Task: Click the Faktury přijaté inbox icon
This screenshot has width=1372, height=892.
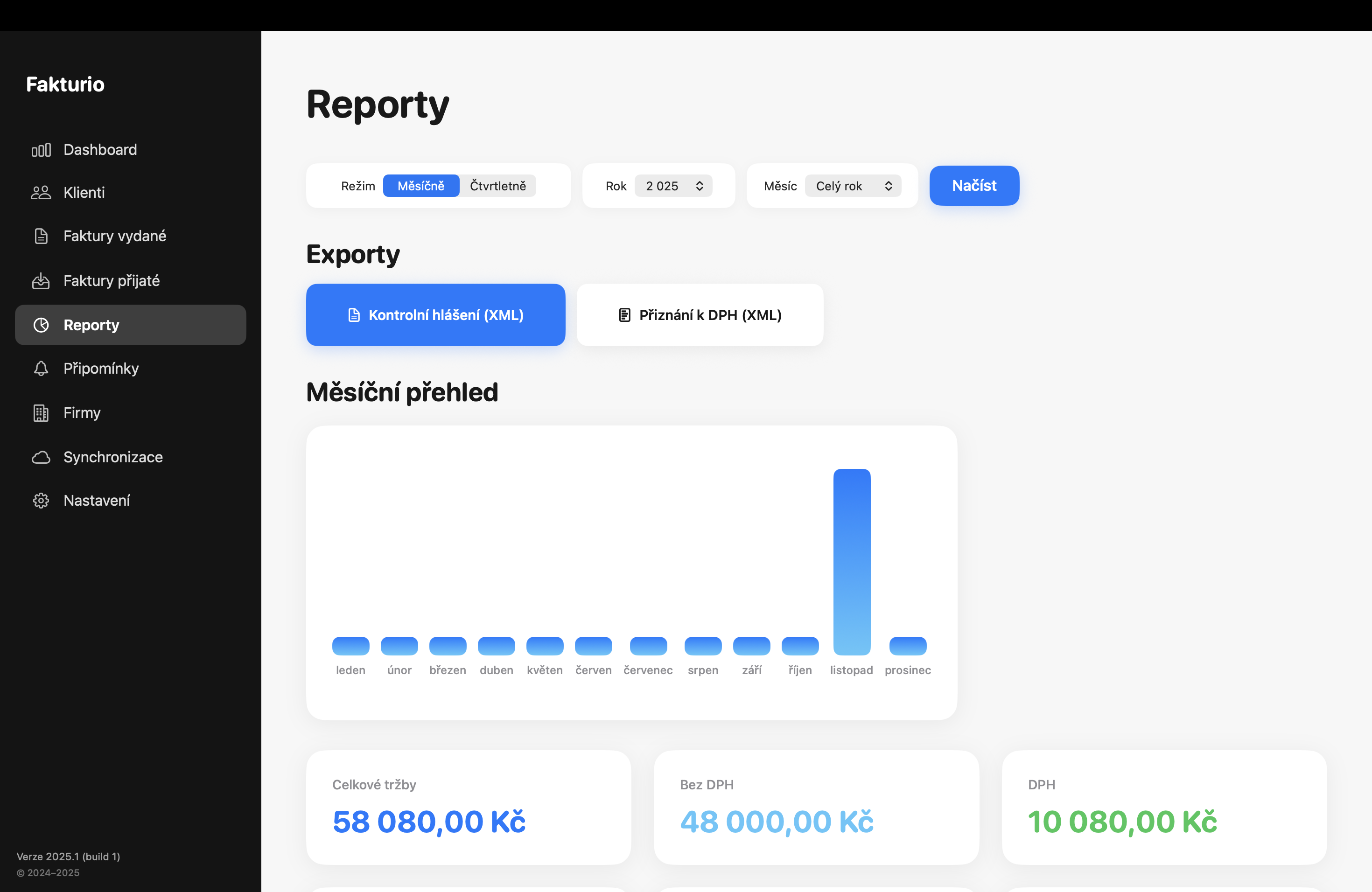Action: (x=41, y=281)
